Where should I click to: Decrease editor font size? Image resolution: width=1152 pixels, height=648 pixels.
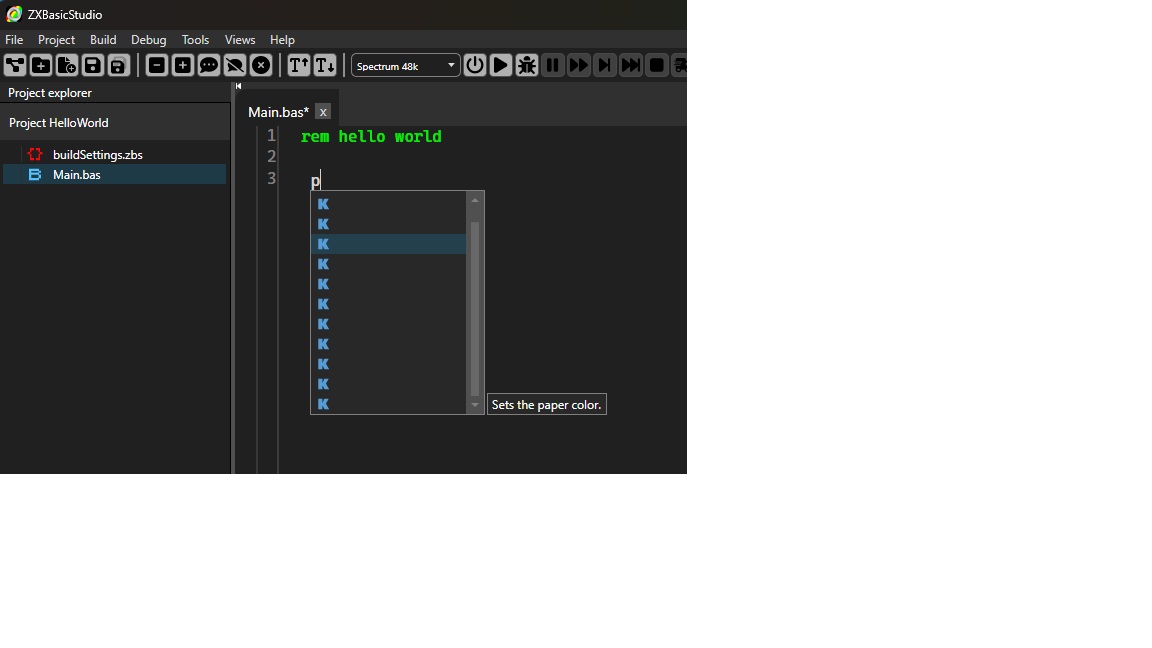(x=325, y=66)
